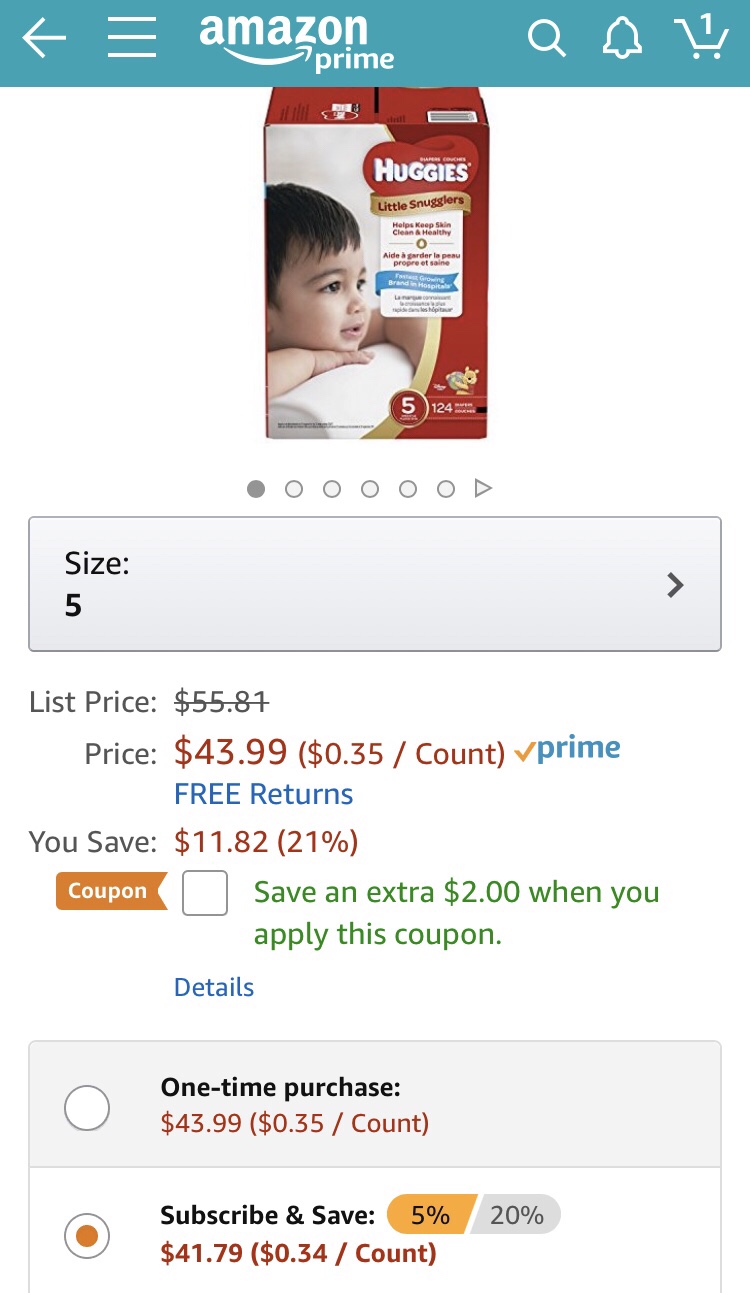
Task: Tap the Amazon Prime logo
Action: point(297,42)
